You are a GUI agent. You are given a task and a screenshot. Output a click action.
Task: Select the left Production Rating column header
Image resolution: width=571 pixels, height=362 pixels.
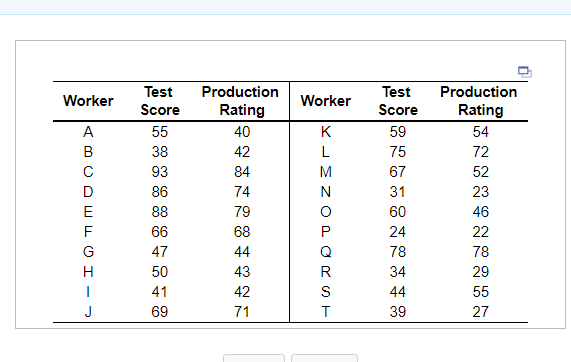click(x=240, y=101)
